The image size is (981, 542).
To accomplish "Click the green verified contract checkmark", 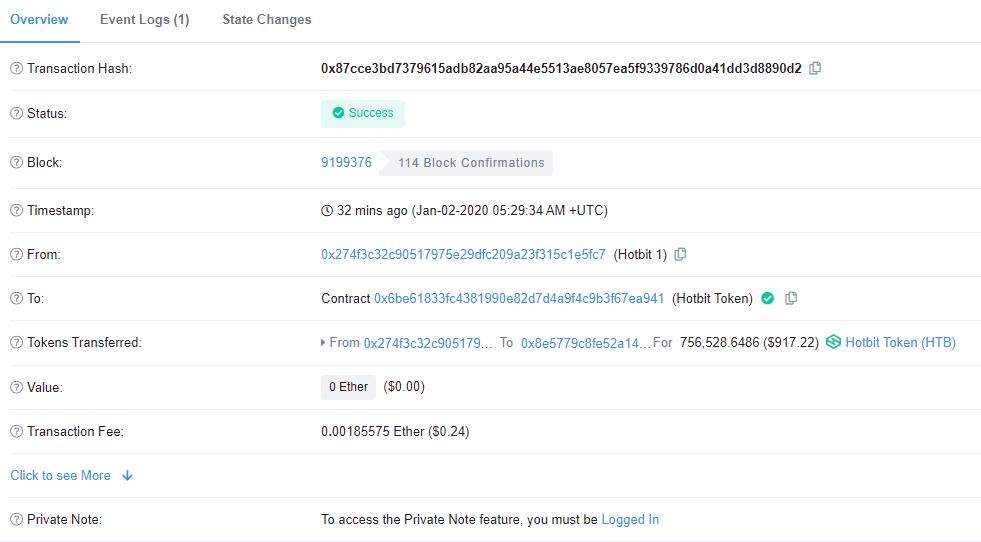I will coord(768,299).
